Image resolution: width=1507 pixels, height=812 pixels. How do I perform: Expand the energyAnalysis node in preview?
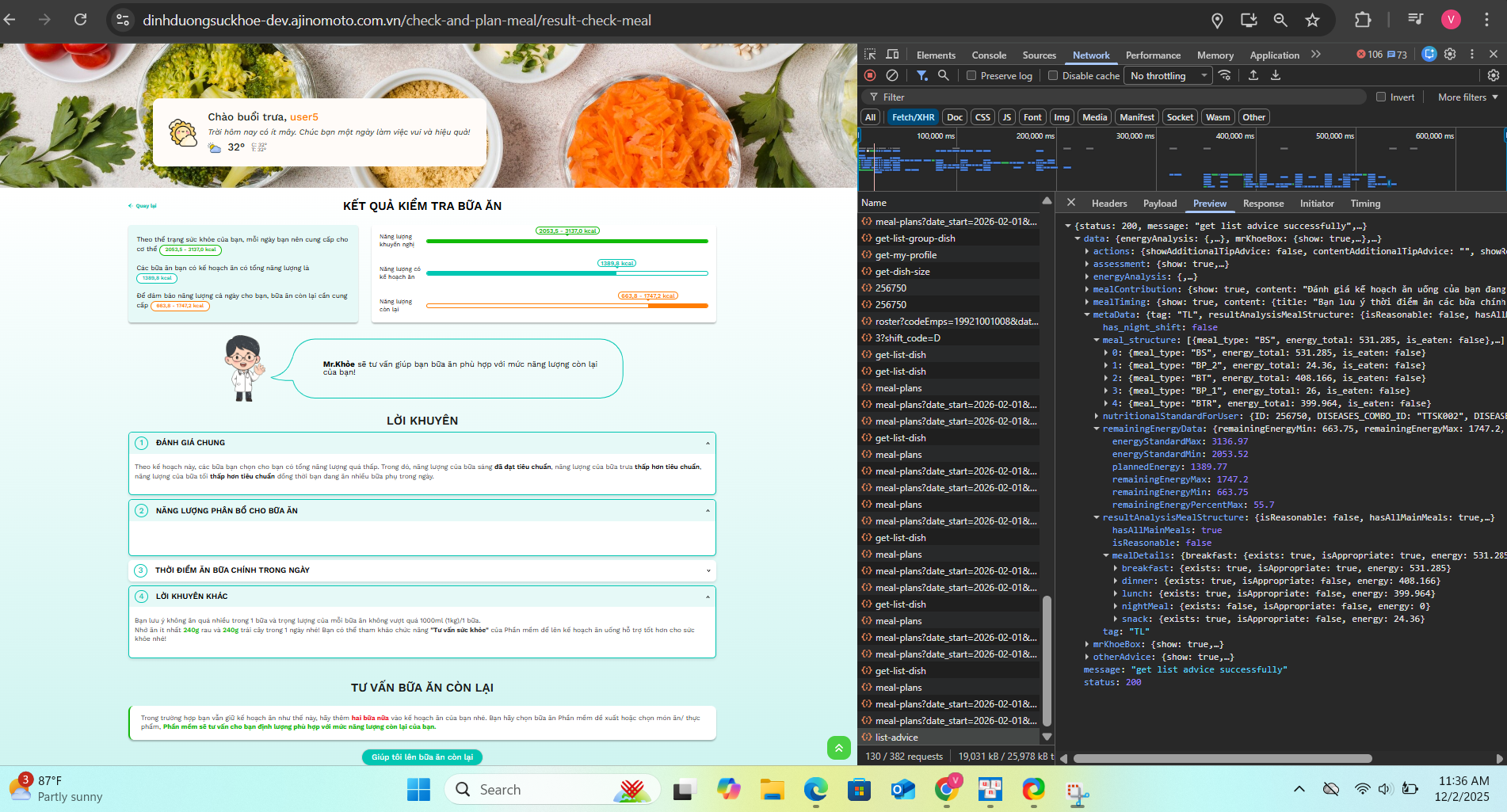tap(1087, 276)
